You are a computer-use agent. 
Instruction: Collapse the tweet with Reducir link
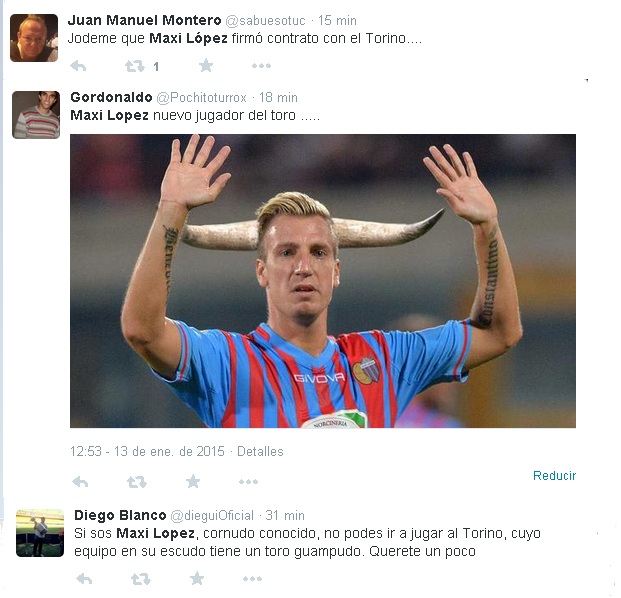point(554,475)
